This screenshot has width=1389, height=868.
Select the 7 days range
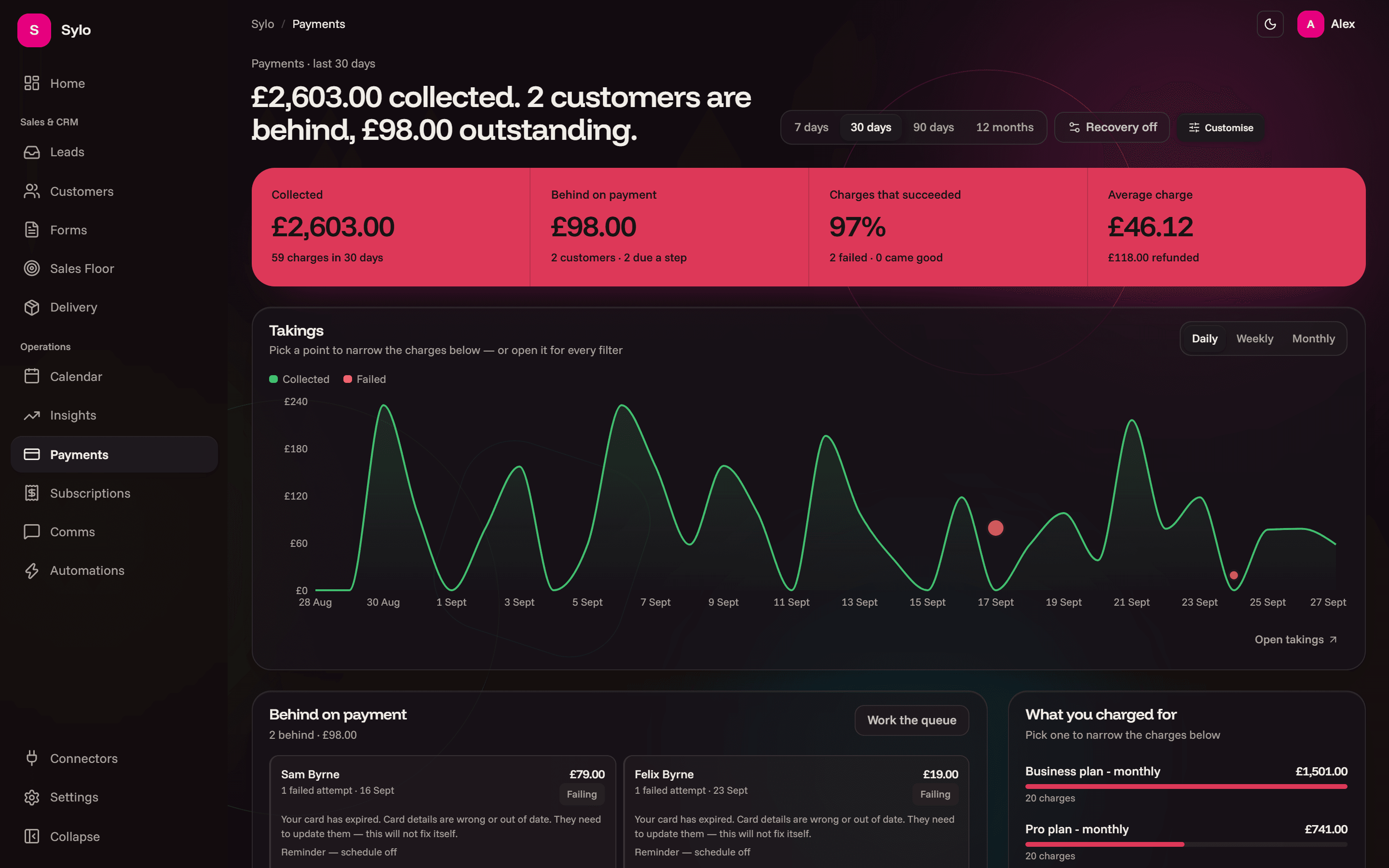[x=811, y=127]
